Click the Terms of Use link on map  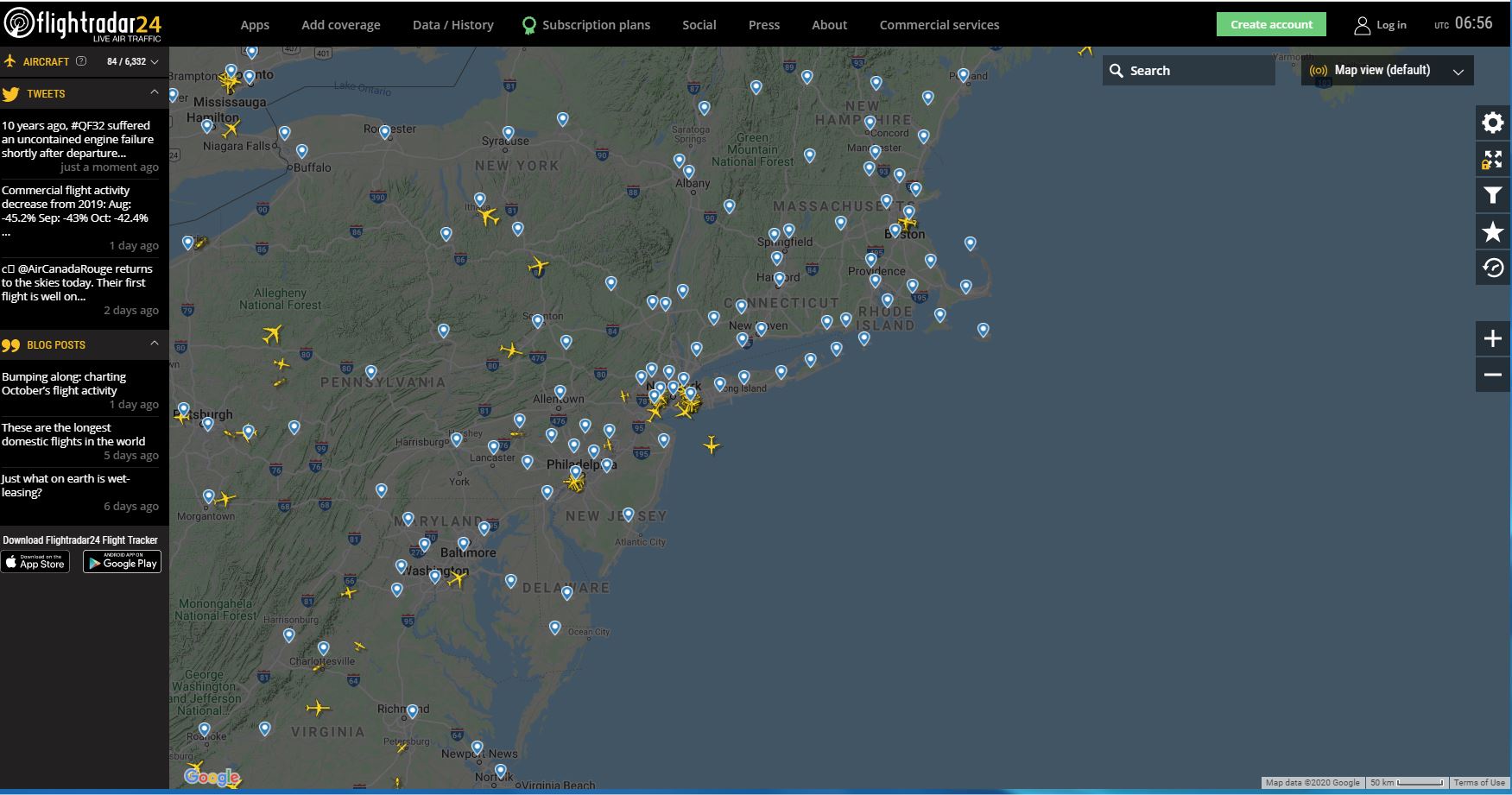tap(1479, 783)
